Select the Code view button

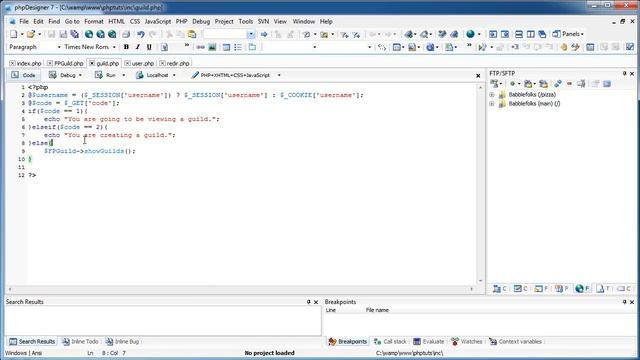(x=24, y=75)
